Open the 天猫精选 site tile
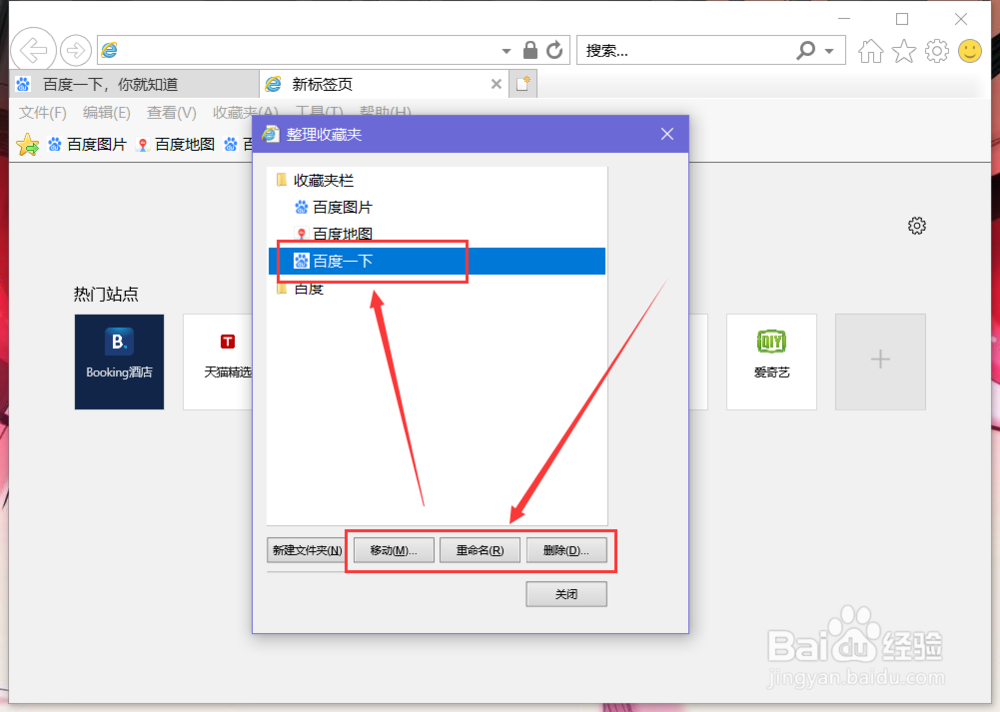The height and width of the screenshot is (712, 1000). point(218,362)
